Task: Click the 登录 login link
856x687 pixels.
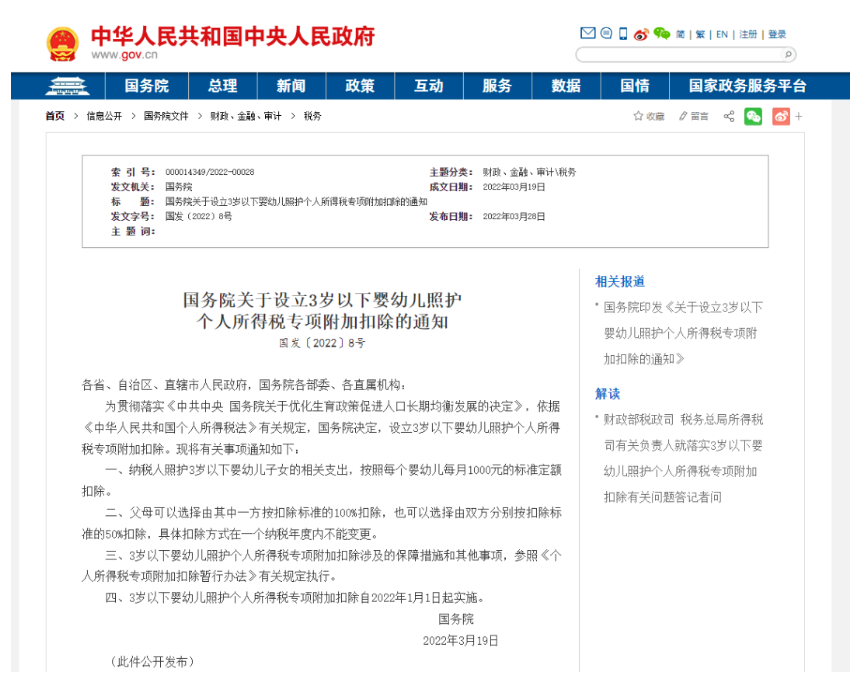Action: [x=777, y=34]
